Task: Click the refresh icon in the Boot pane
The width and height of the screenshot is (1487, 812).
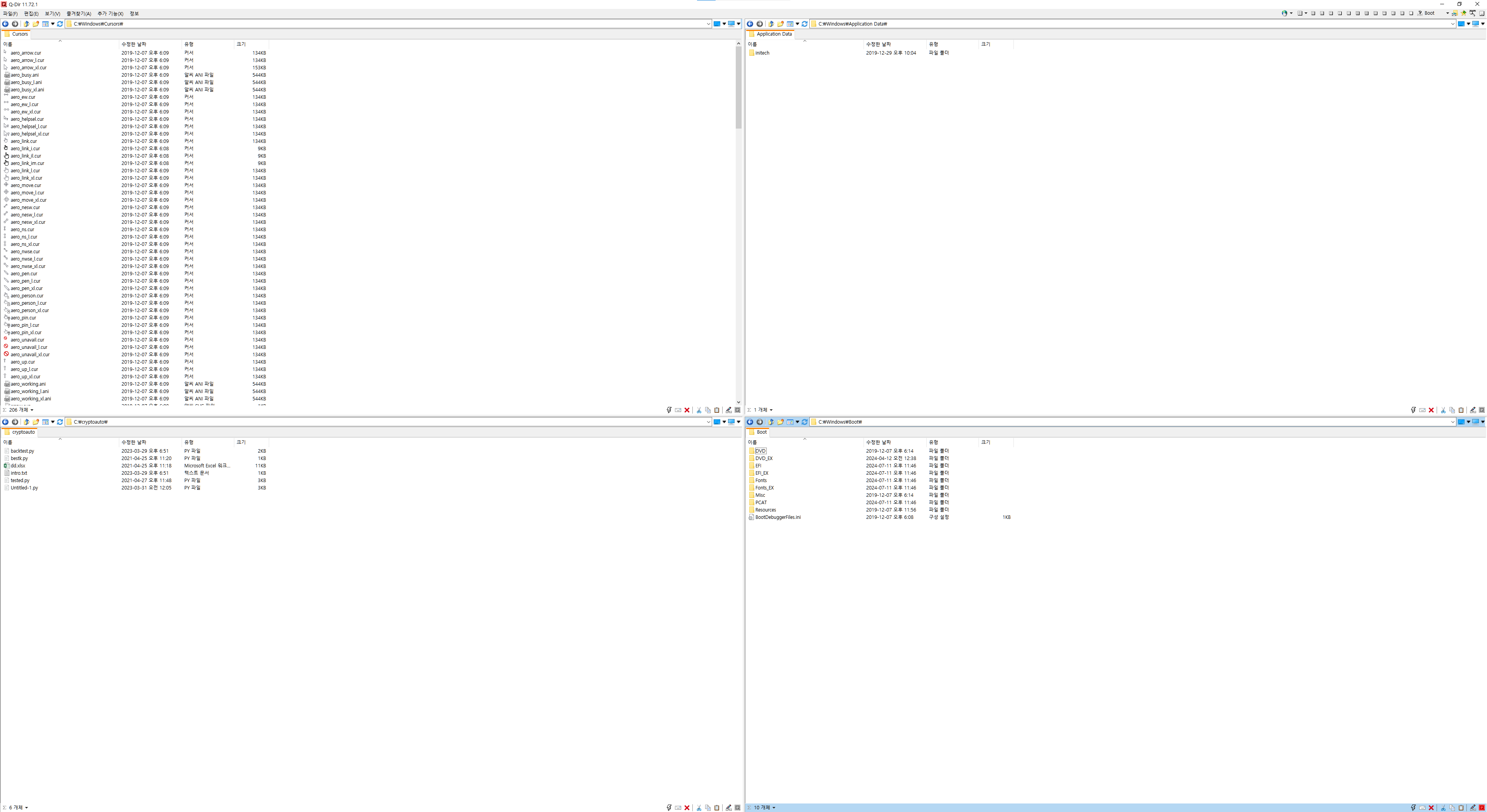Action: click(x=805, y=422)
